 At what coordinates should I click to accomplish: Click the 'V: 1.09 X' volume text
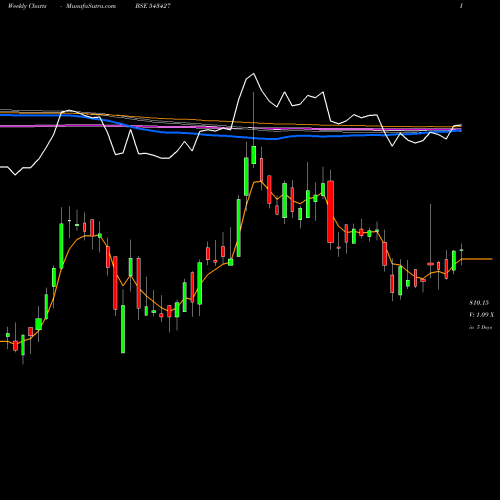(x=481, y=315)
